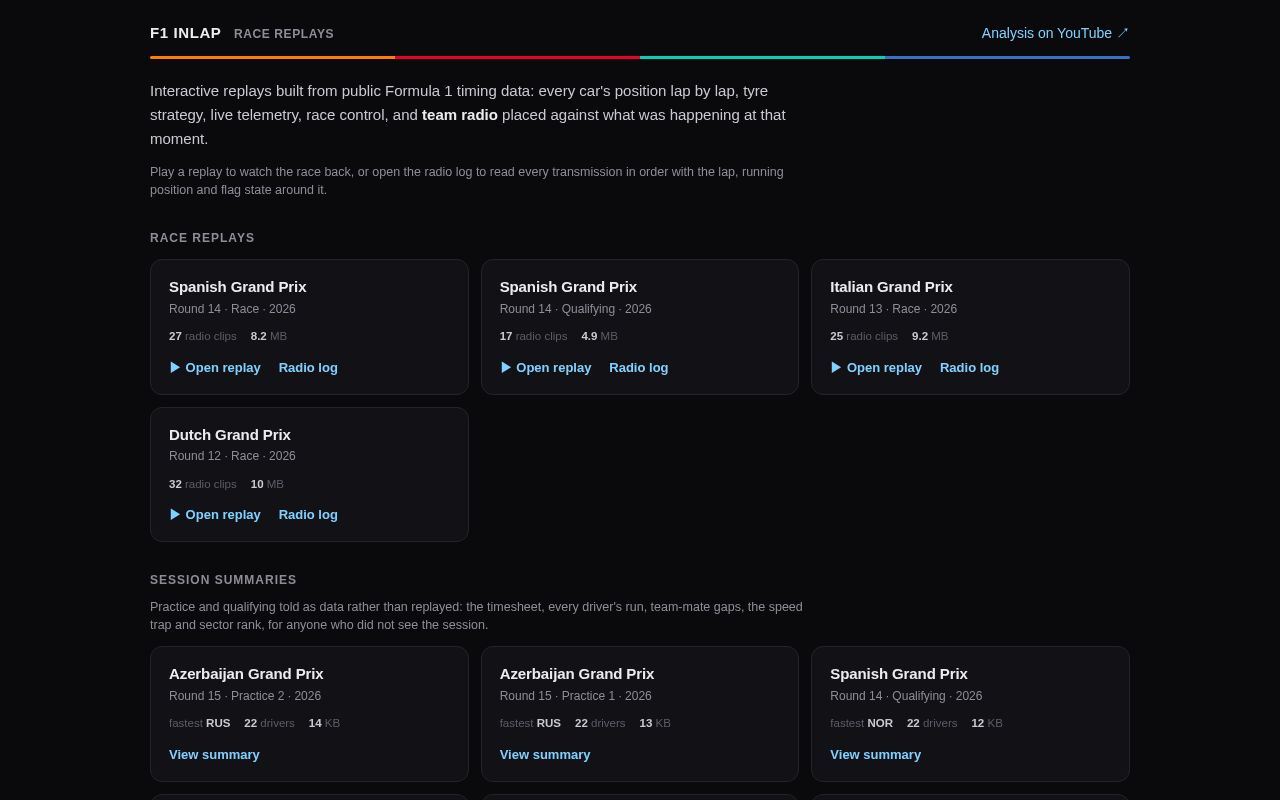Viewport: 1280px width, 800px height.
Task: Open Radio log for Spanish Grand Prix Race
Action: pos(308,367)
